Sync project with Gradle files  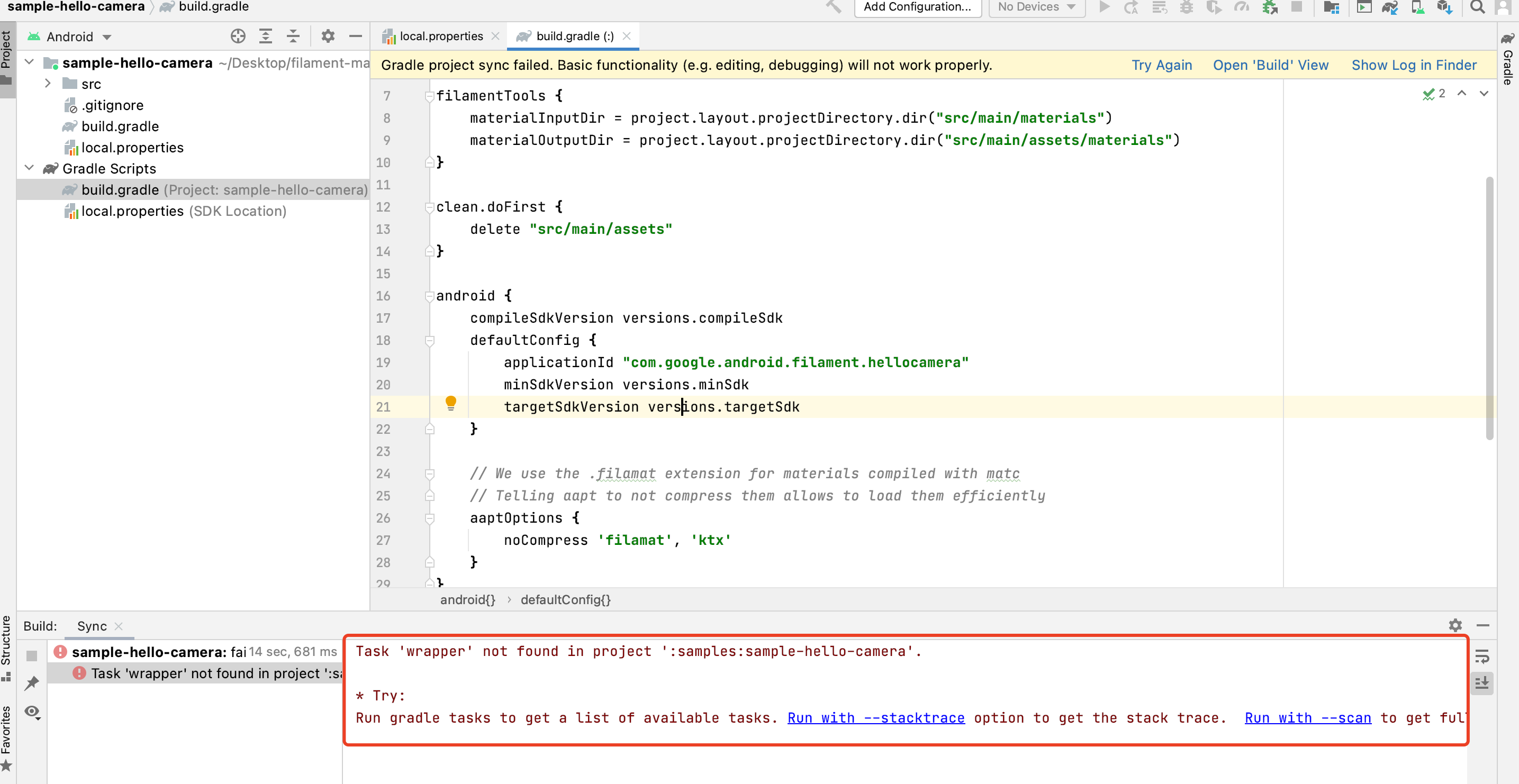(x=1390, y=7)
